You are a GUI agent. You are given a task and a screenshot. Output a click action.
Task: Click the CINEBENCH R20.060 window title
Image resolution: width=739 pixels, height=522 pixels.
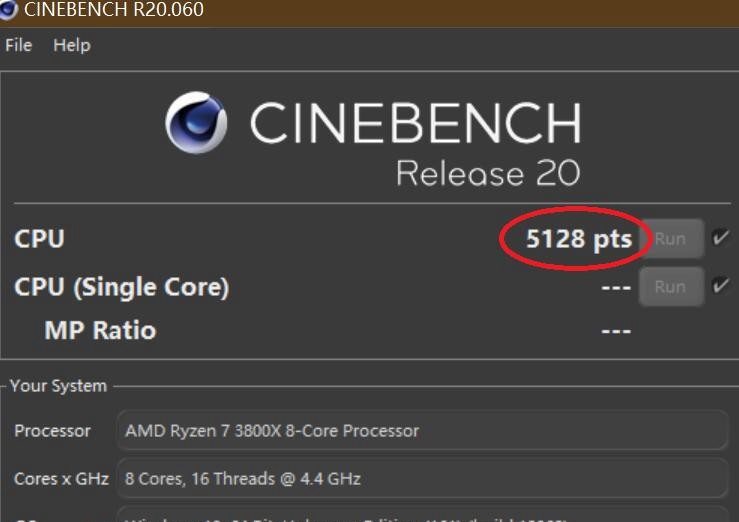coord(114,9)
